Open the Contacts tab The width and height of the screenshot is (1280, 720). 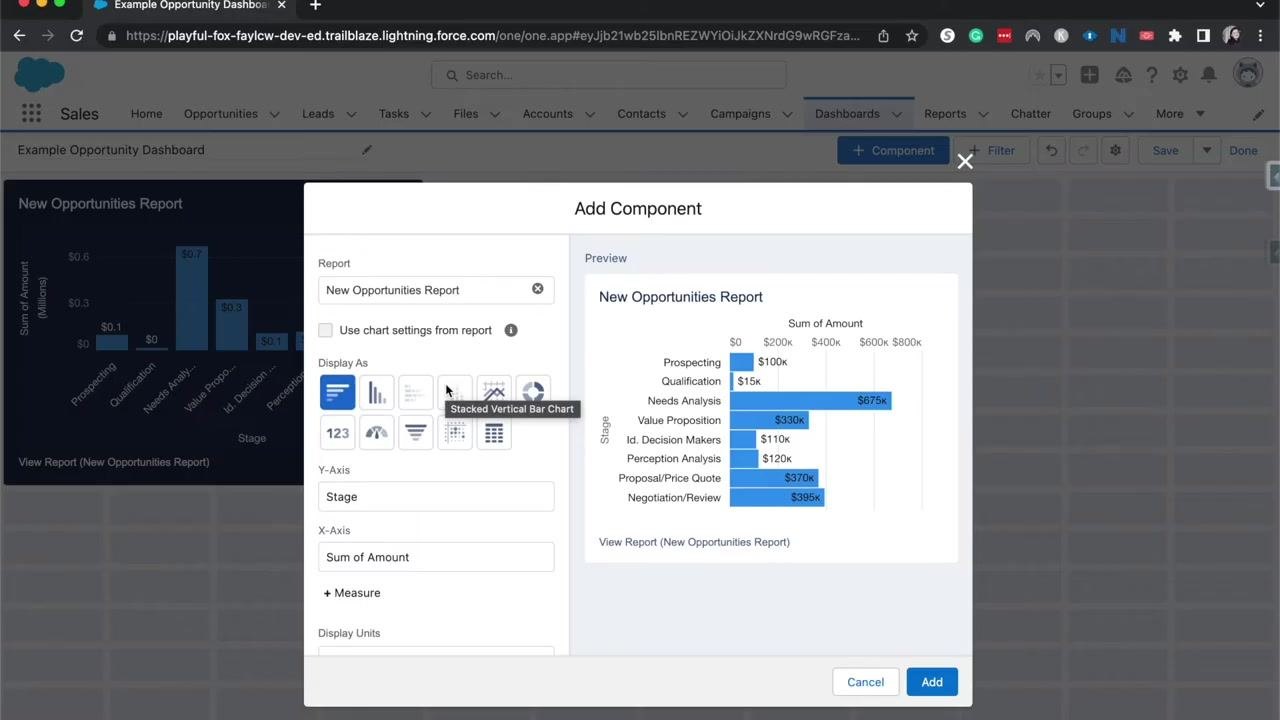(x=641, y=114)
